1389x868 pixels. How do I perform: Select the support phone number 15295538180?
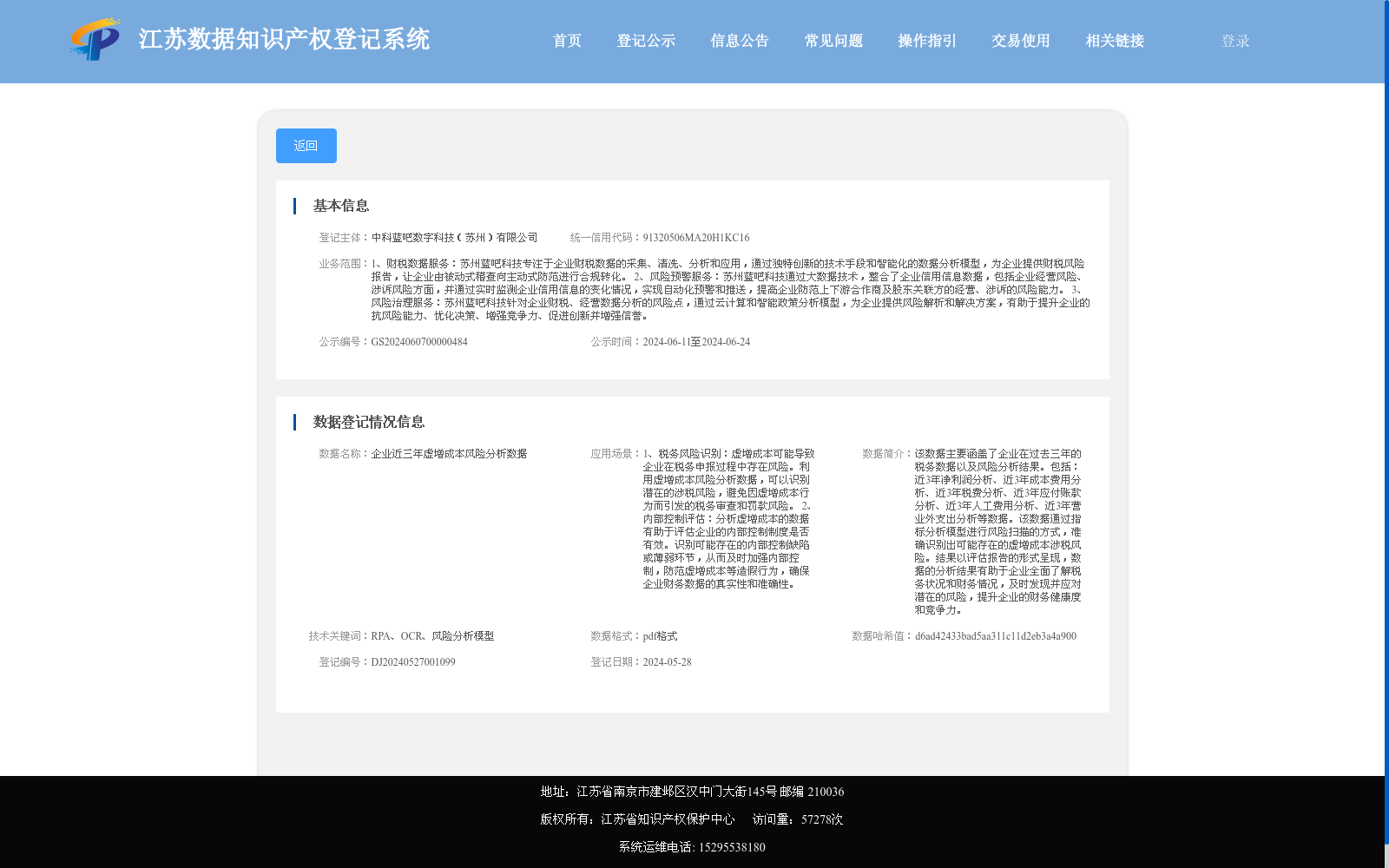[732, 847]
